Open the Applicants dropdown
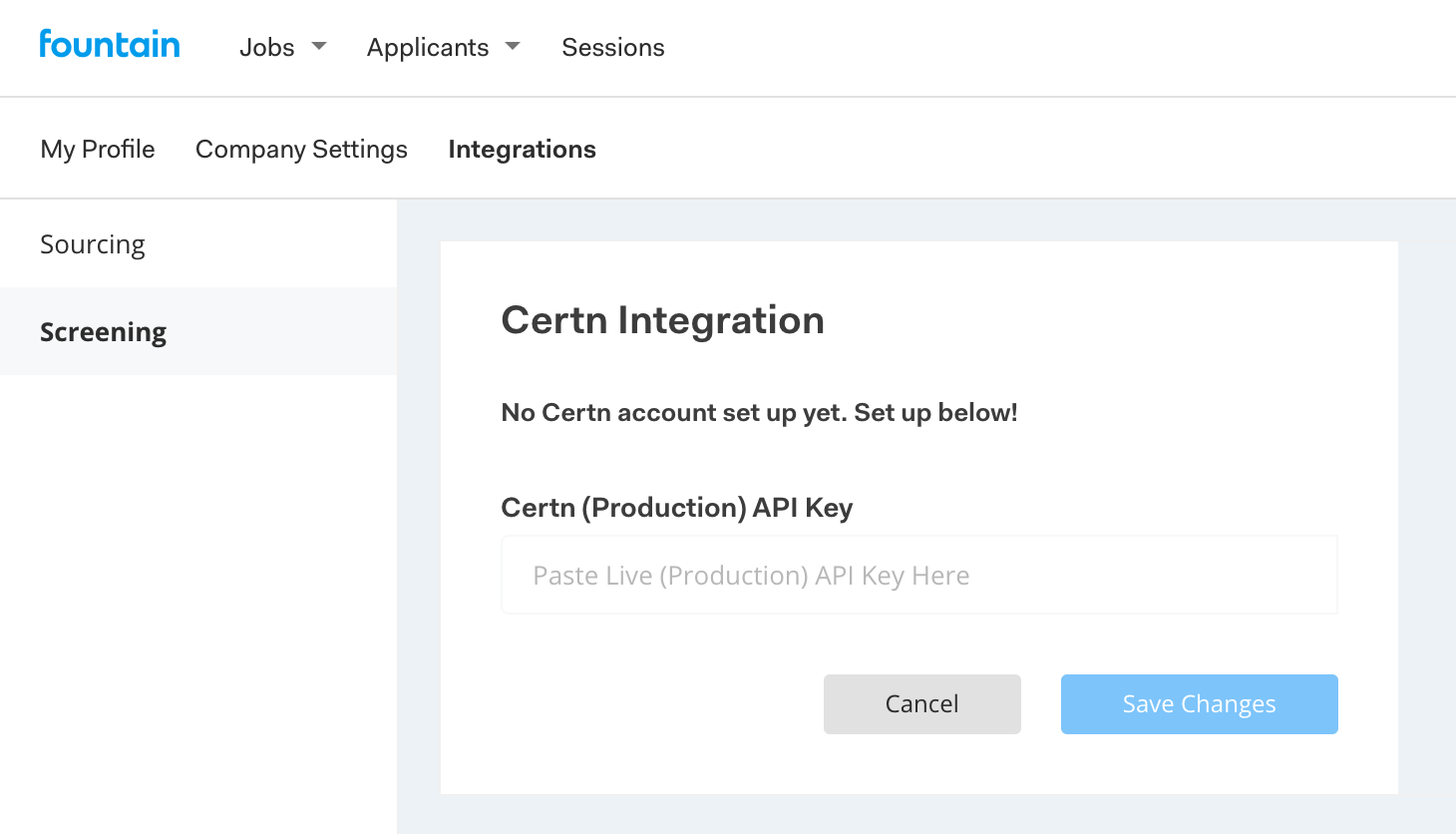The image size is (1456, 834). pos(428,47)
